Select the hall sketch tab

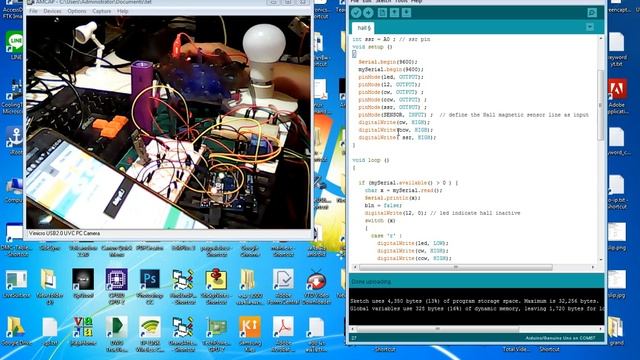[x=364, y=28]
